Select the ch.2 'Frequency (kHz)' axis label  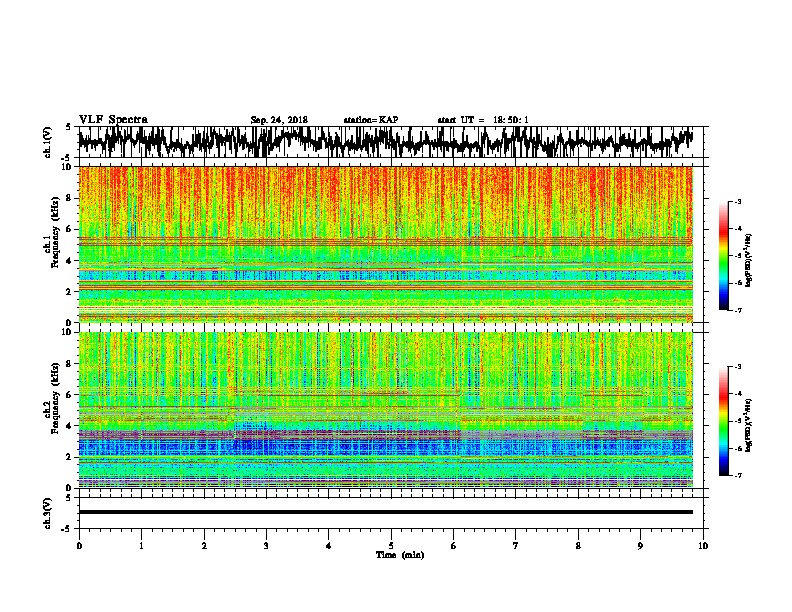tap(55, 398)
